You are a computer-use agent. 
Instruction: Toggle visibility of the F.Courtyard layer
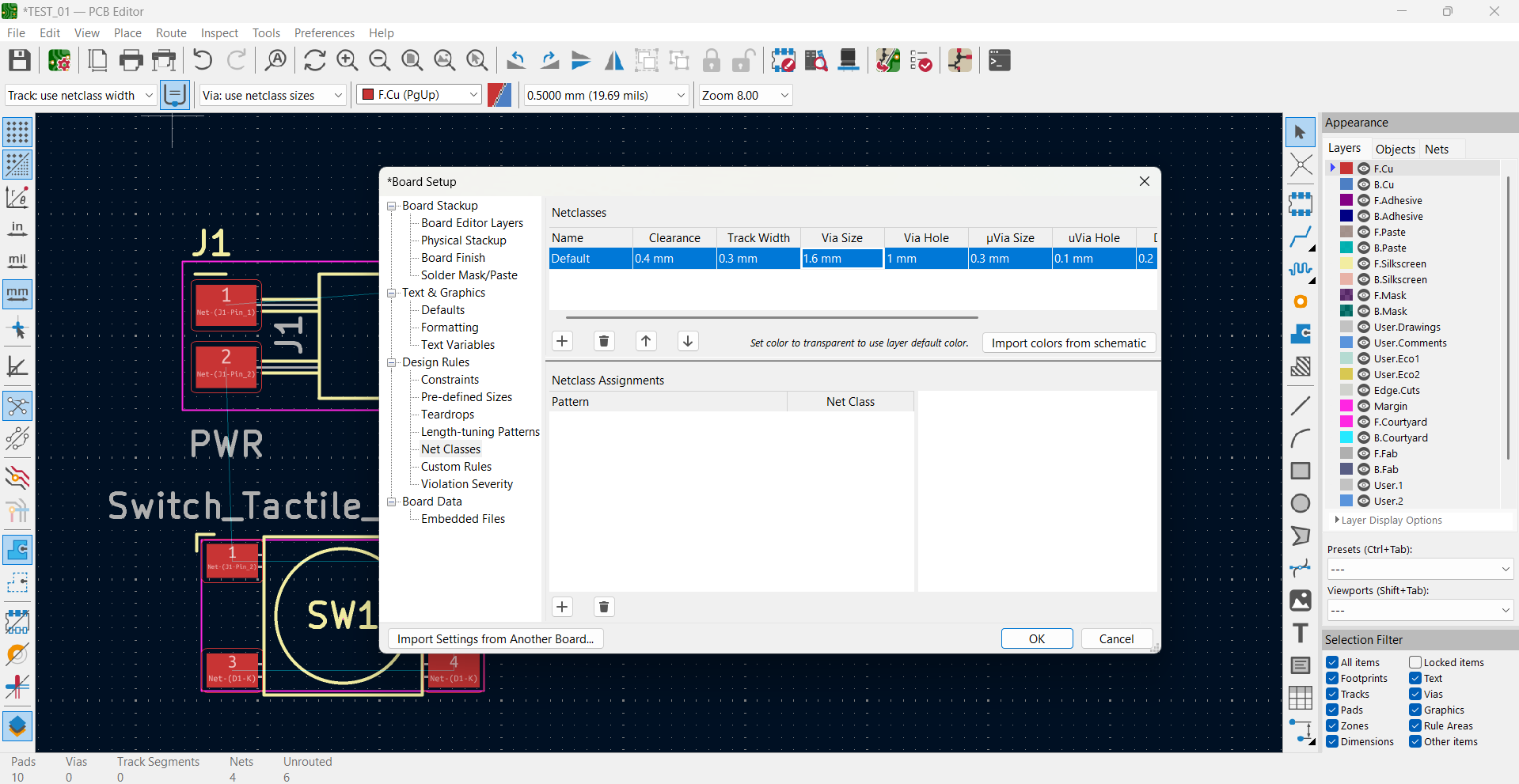pos(1364,422)
